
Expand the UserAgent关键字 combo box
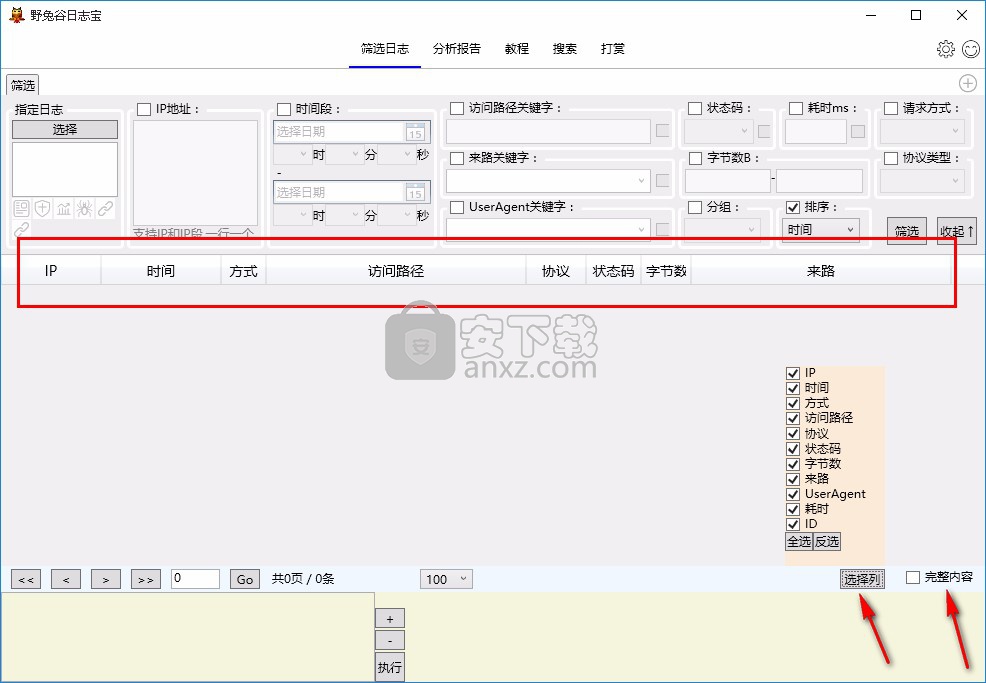(548, 230)
